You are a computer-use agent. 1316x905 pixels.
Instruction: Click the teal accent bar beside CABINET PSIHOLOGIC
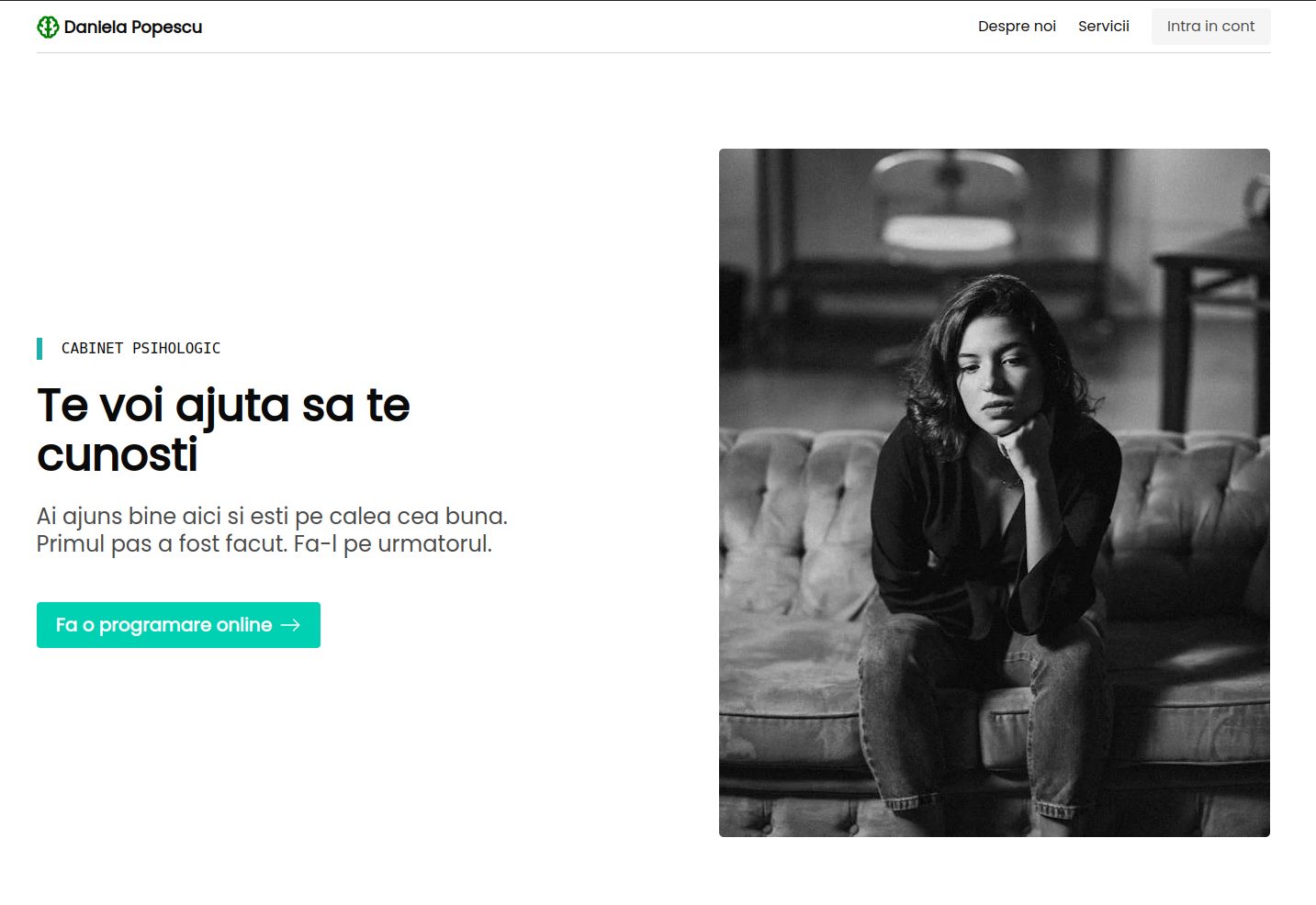39,349
